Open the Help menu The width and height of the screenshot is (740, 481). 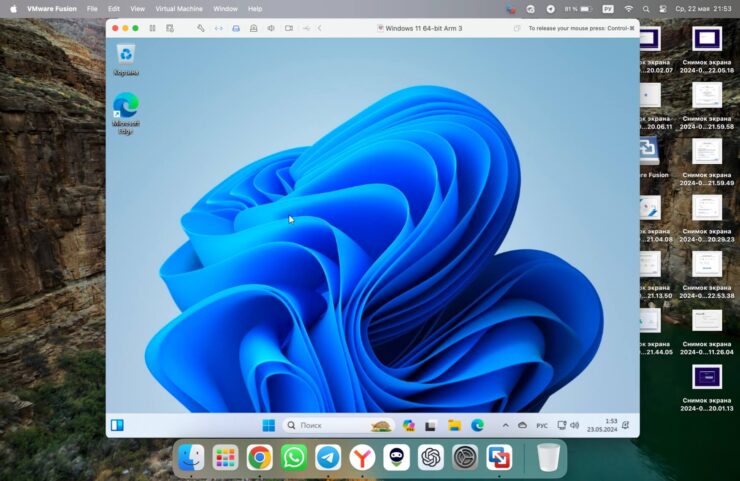pos(255,8)
